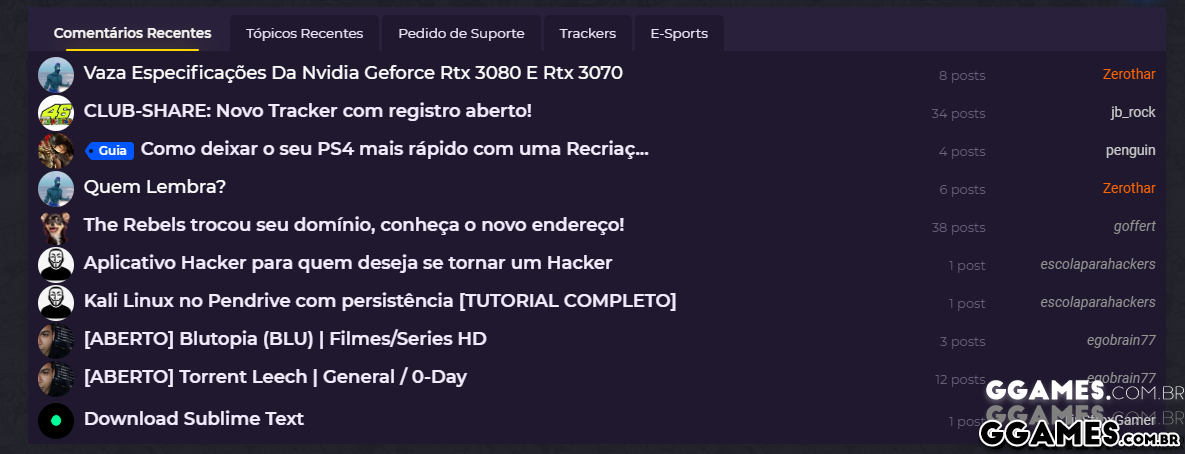Open the 'Download Sublime Text' topic
This screenshot has width=1185, height=454.
coord(194,419)
